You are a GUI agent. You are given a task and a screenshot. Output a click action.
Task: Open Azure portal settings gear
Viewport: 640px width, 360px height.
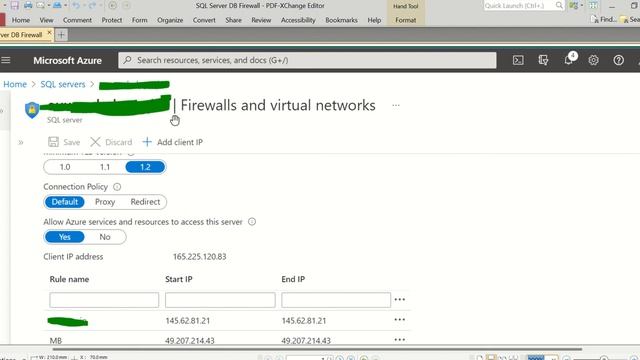[x=593, y=60]
